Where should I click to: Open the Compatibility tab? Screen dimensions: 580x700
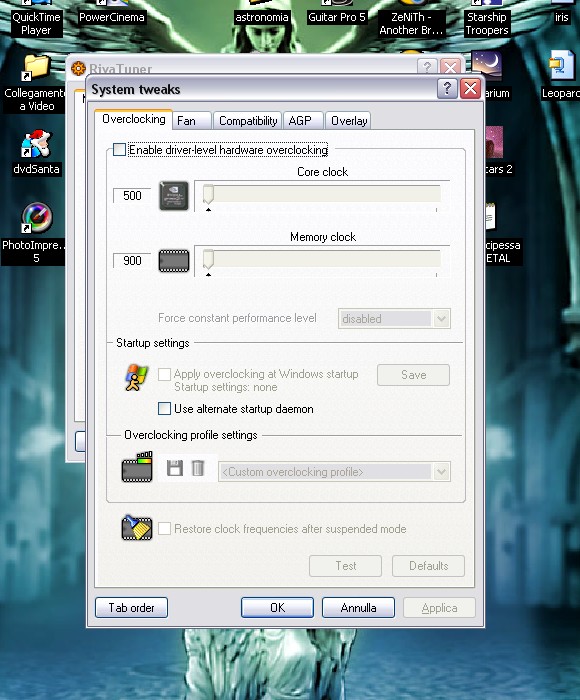click(x=247, y=121)
